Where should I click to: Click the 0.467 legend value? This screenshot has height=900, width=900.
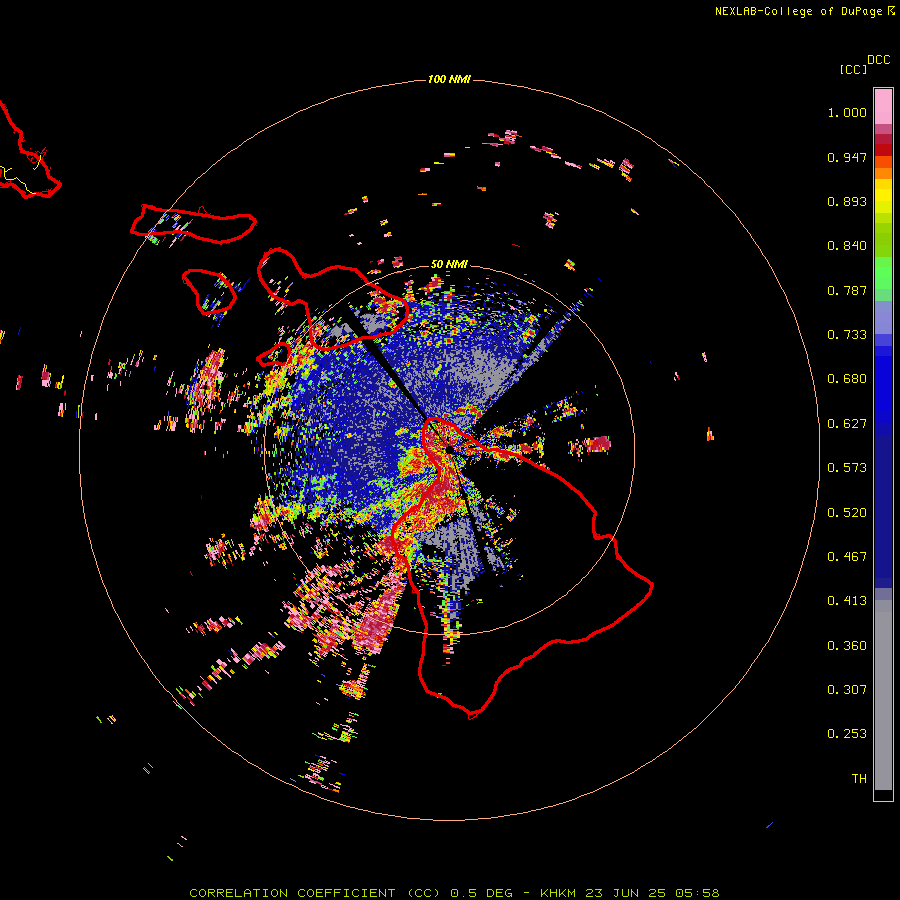[847, 557]
